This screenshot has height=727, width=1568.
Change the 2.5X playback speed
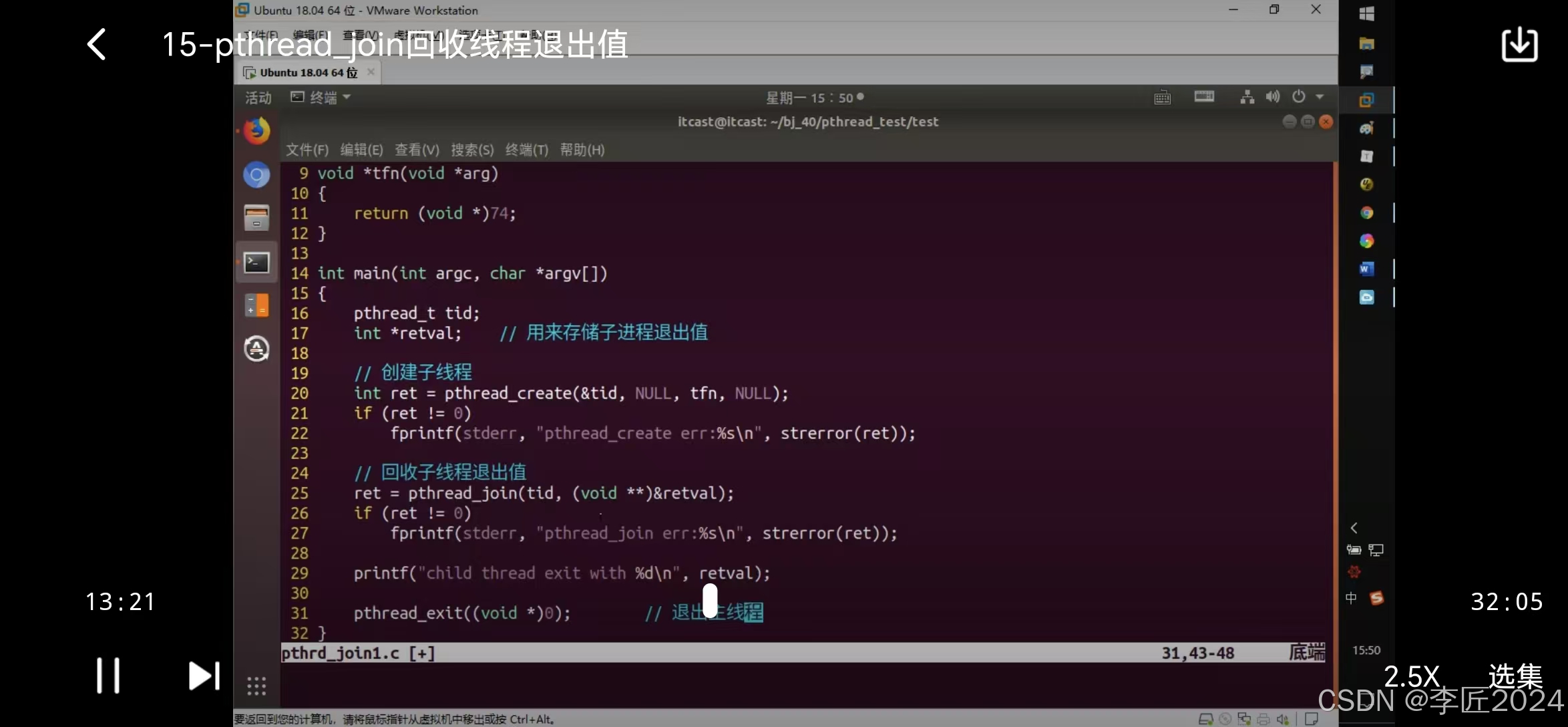click(x=1410, y=676)
